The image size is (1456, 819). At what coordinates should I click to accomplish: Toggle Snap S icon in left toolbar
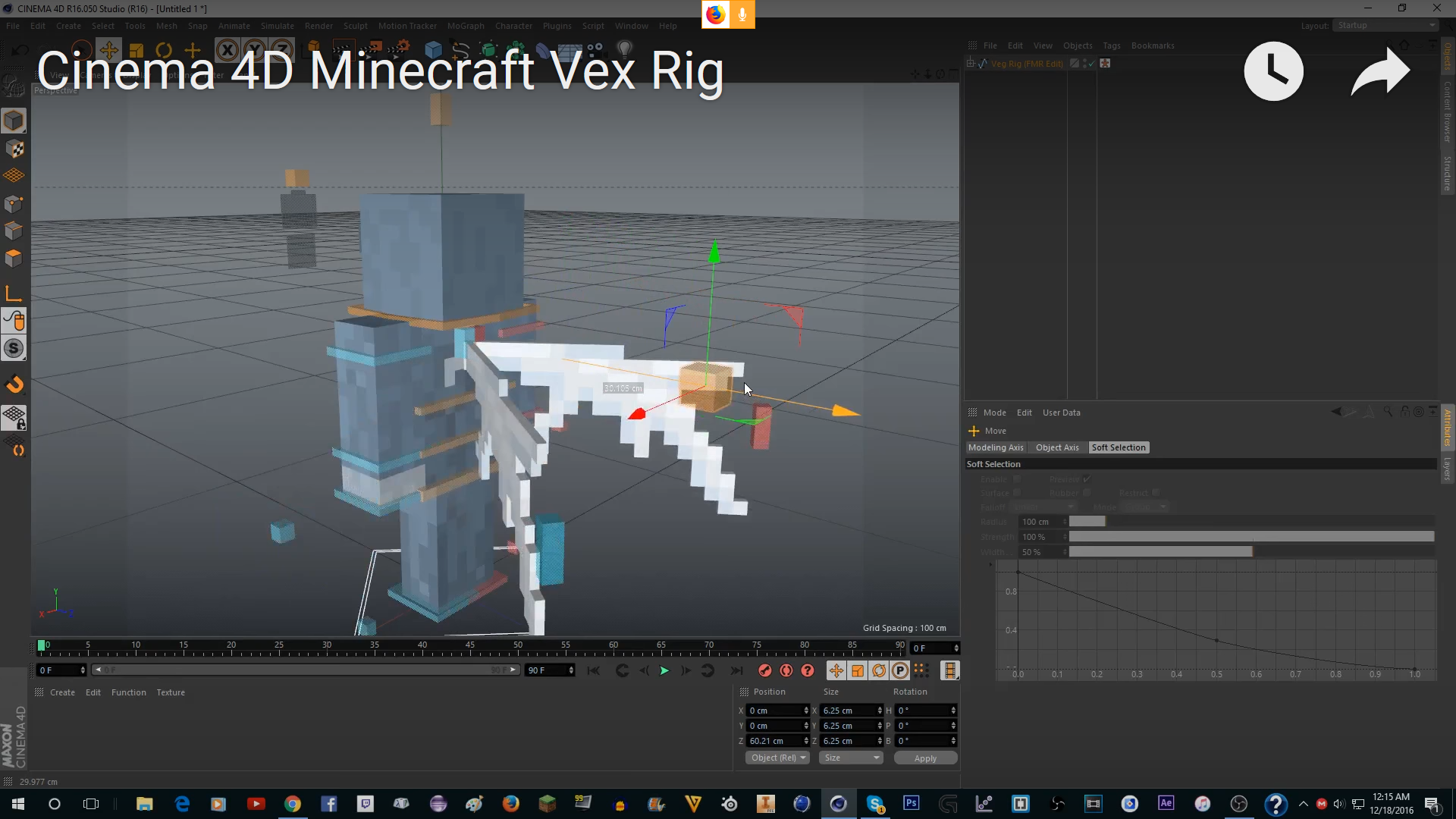click(14, 348)
